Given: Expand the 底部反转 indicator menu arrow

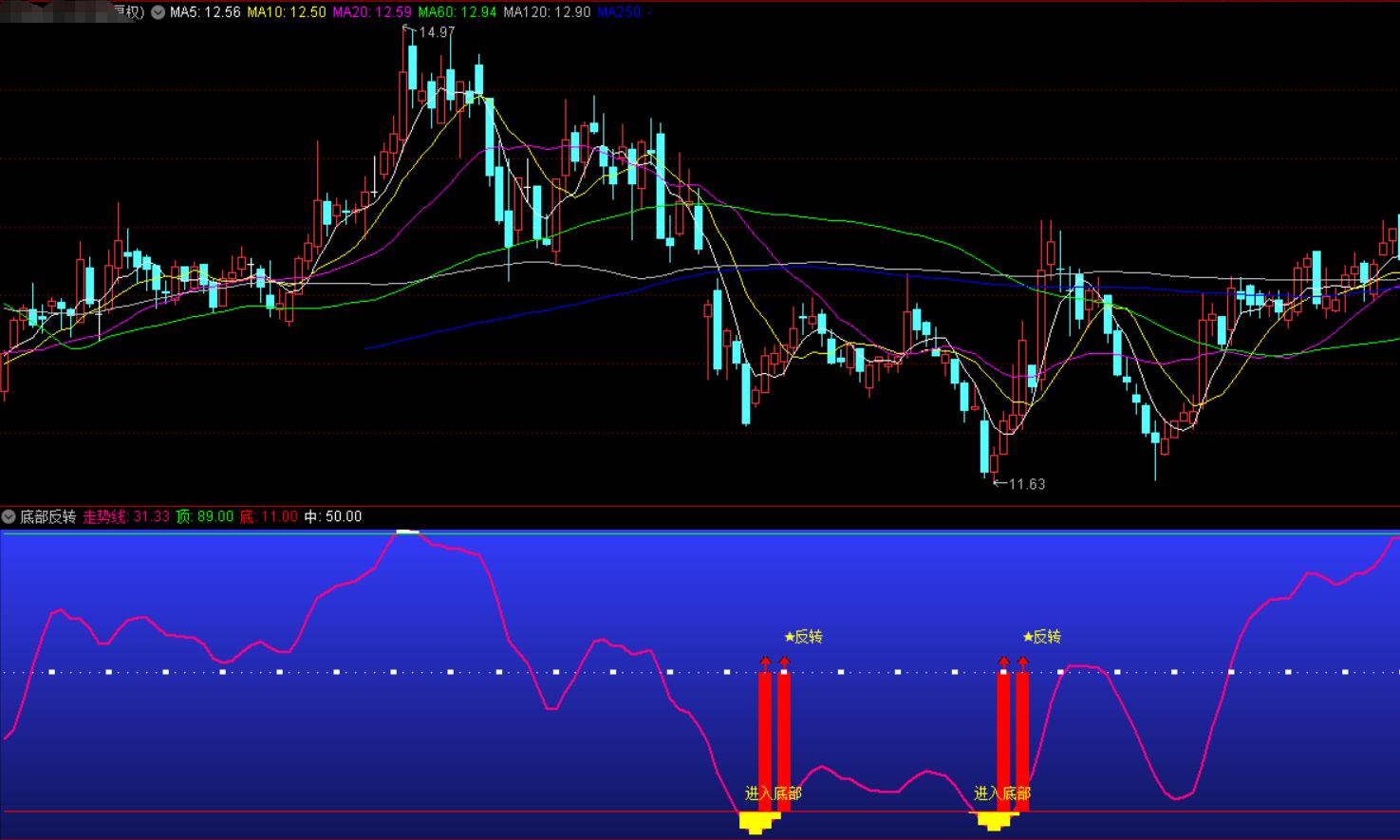Looking at the screenshot, I should pos(9,517).
